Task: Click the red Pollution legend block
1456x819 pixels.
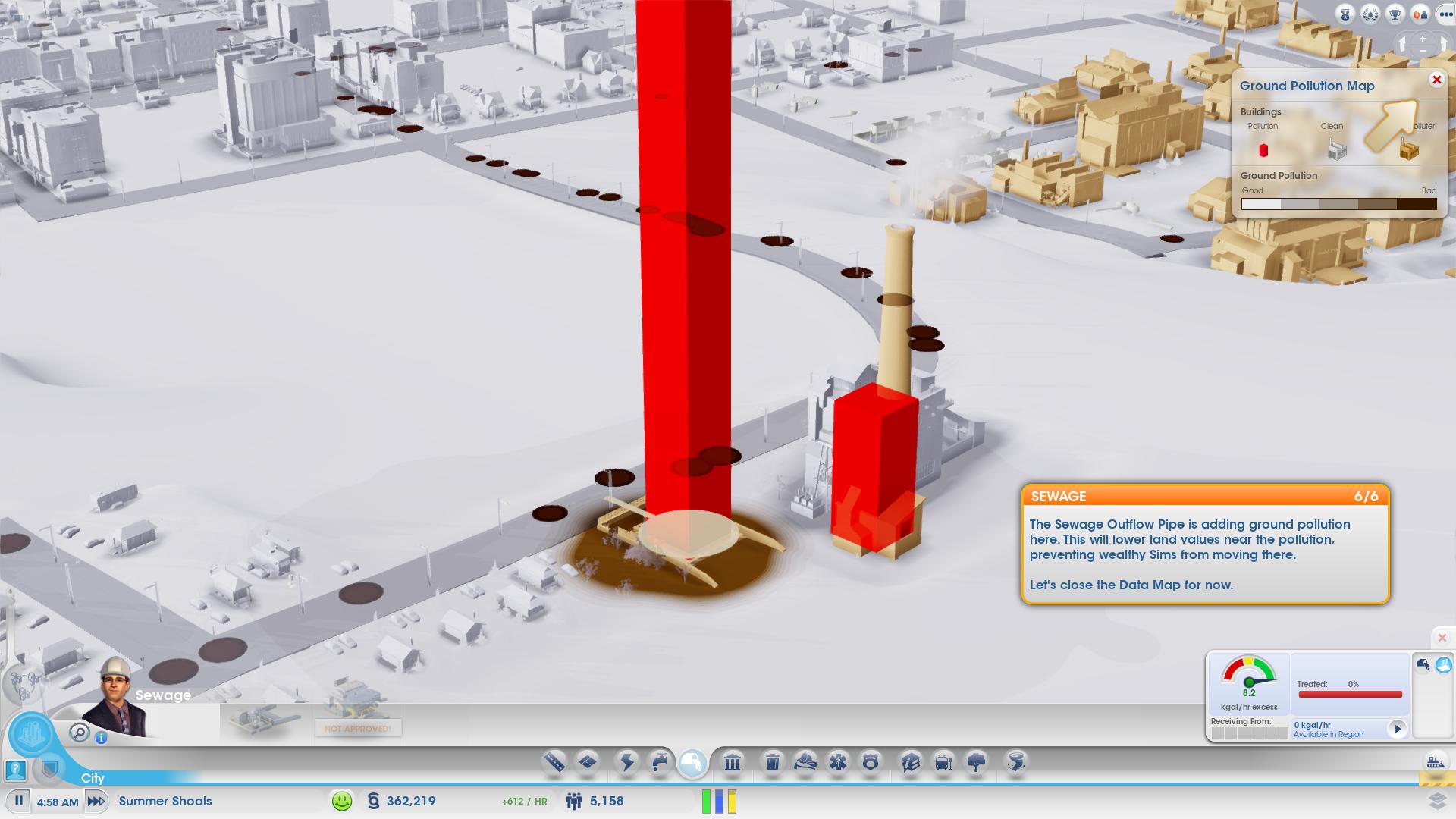Action: [1263, 150]
